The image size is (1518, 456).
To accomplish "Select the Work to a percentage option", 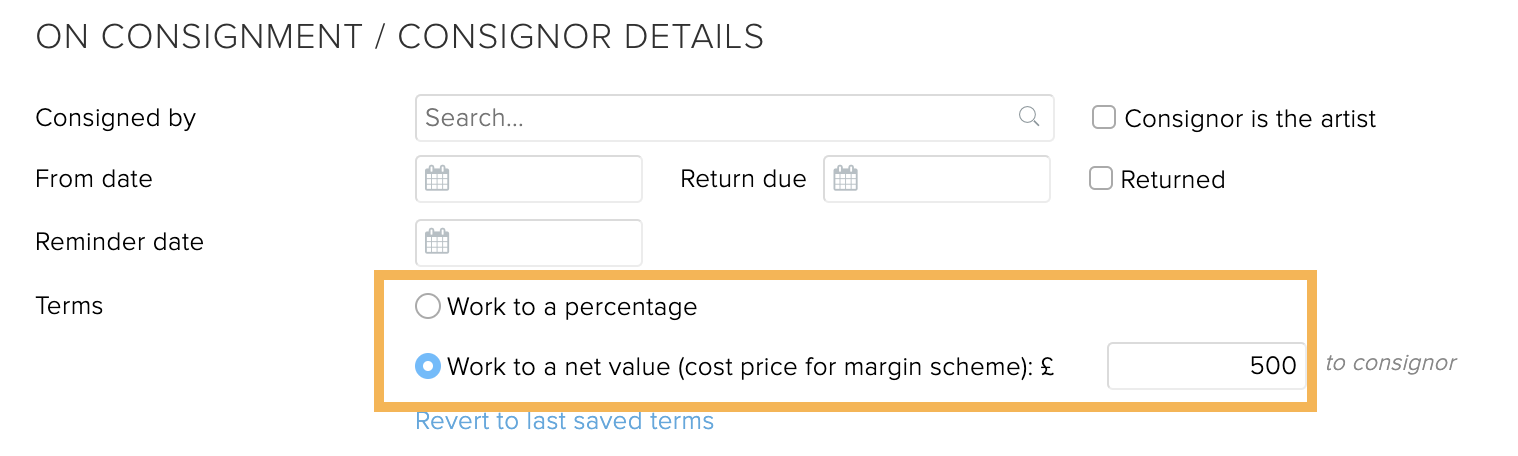I will point(428,306).
